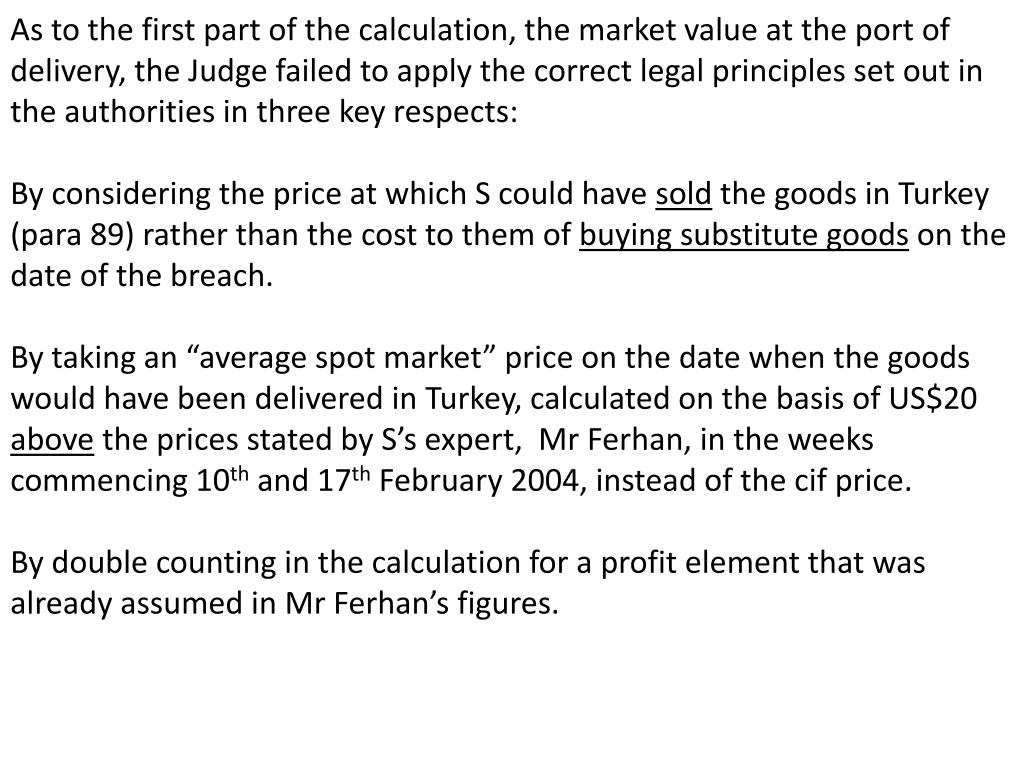
Task: Click the underlined word "sold"
Action: click(683, 194)
